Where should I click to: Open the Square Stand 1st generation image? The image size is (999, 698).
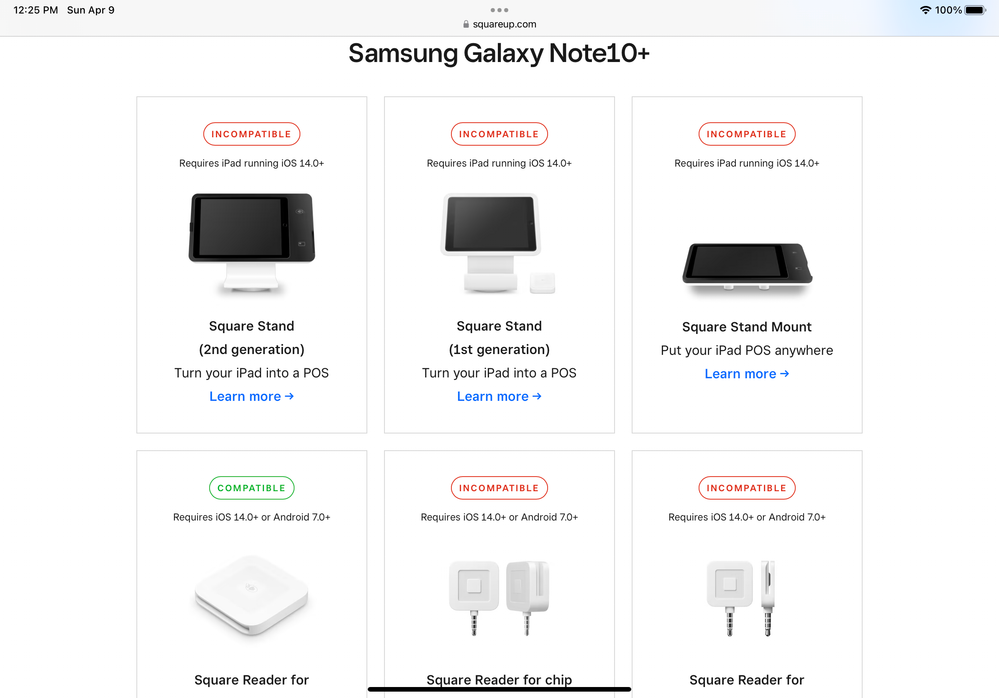click(x=499, y=243)
